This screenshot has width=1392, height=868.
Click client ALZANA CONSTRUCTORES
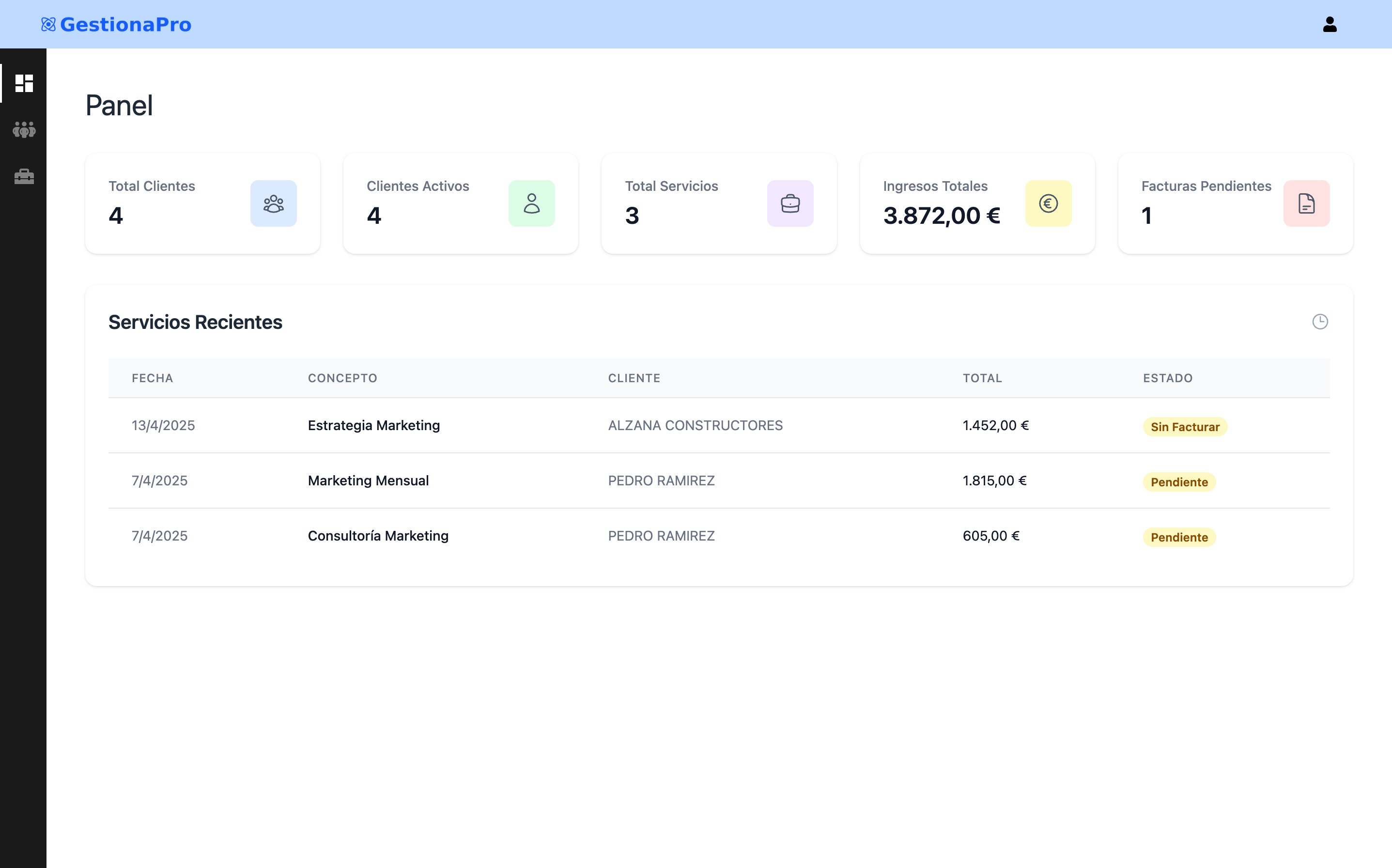click(695, 425)
